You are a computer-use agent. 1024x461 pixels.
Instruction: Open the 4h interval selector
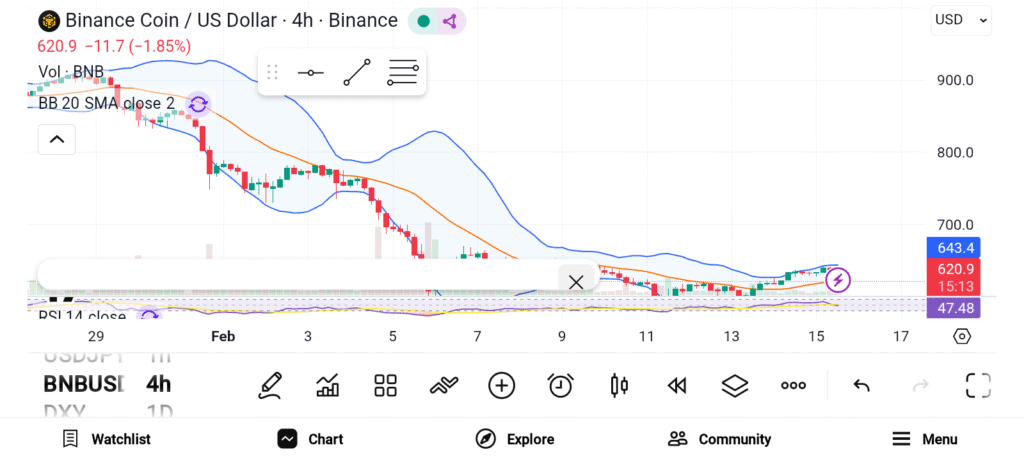coord(158,384)
